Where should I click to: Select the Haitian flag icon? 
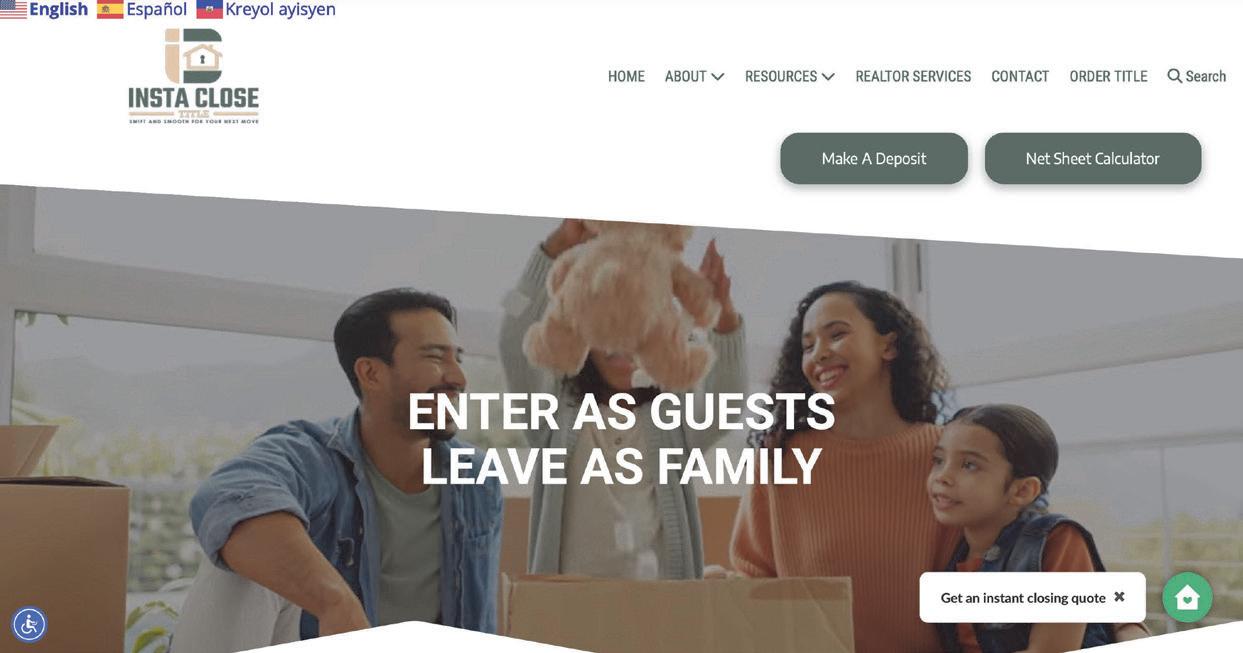(209, 10)
